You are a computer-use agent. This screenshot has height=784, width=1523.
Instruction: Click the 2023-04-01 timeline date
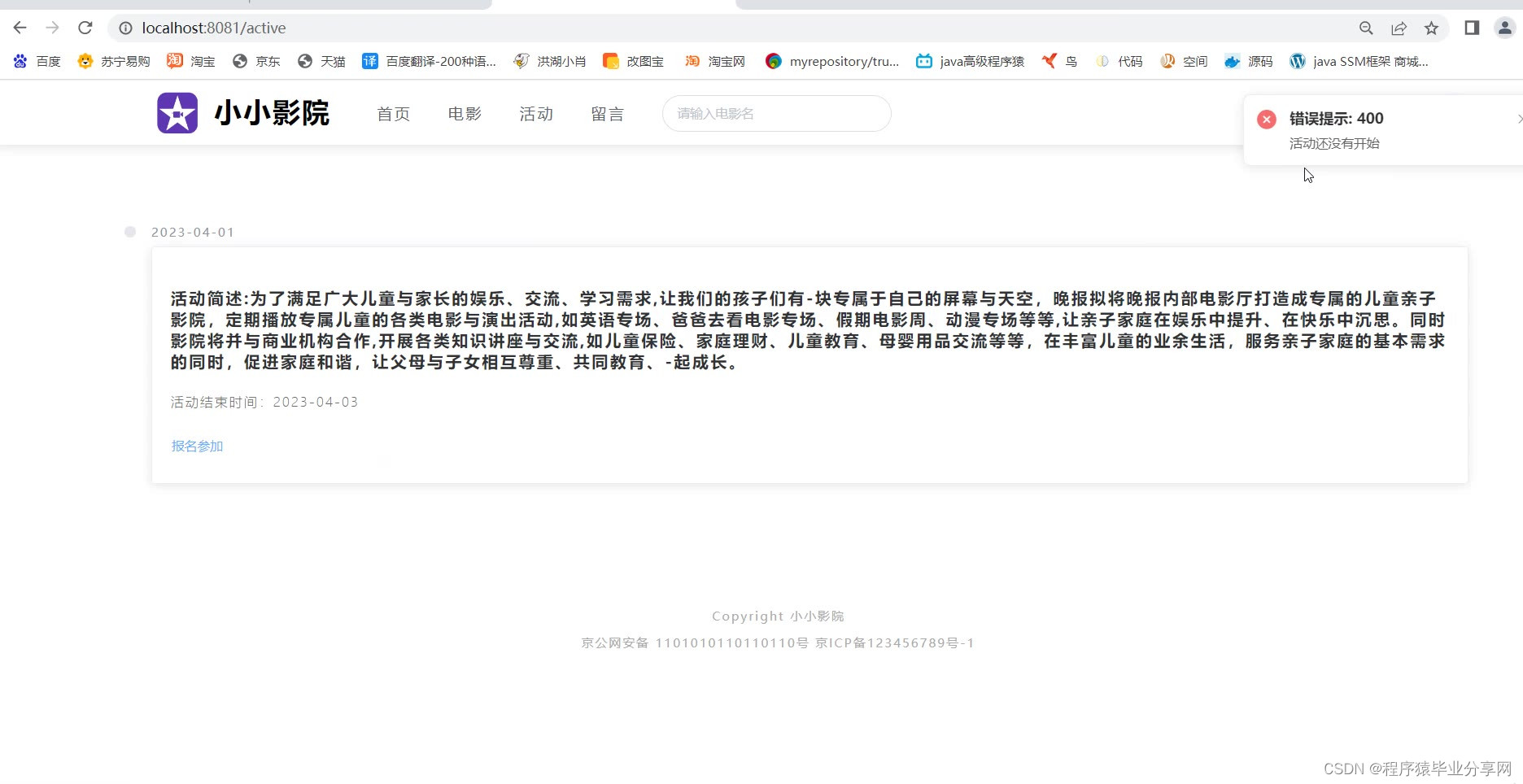click(193, 233)
